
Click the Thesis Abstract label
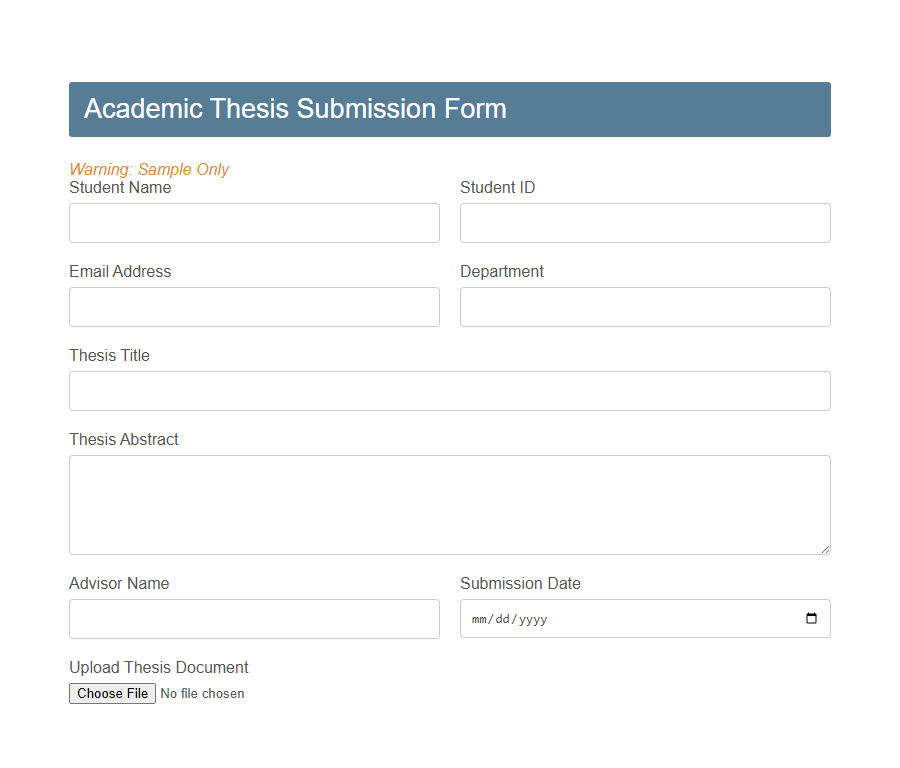point(123,439)
